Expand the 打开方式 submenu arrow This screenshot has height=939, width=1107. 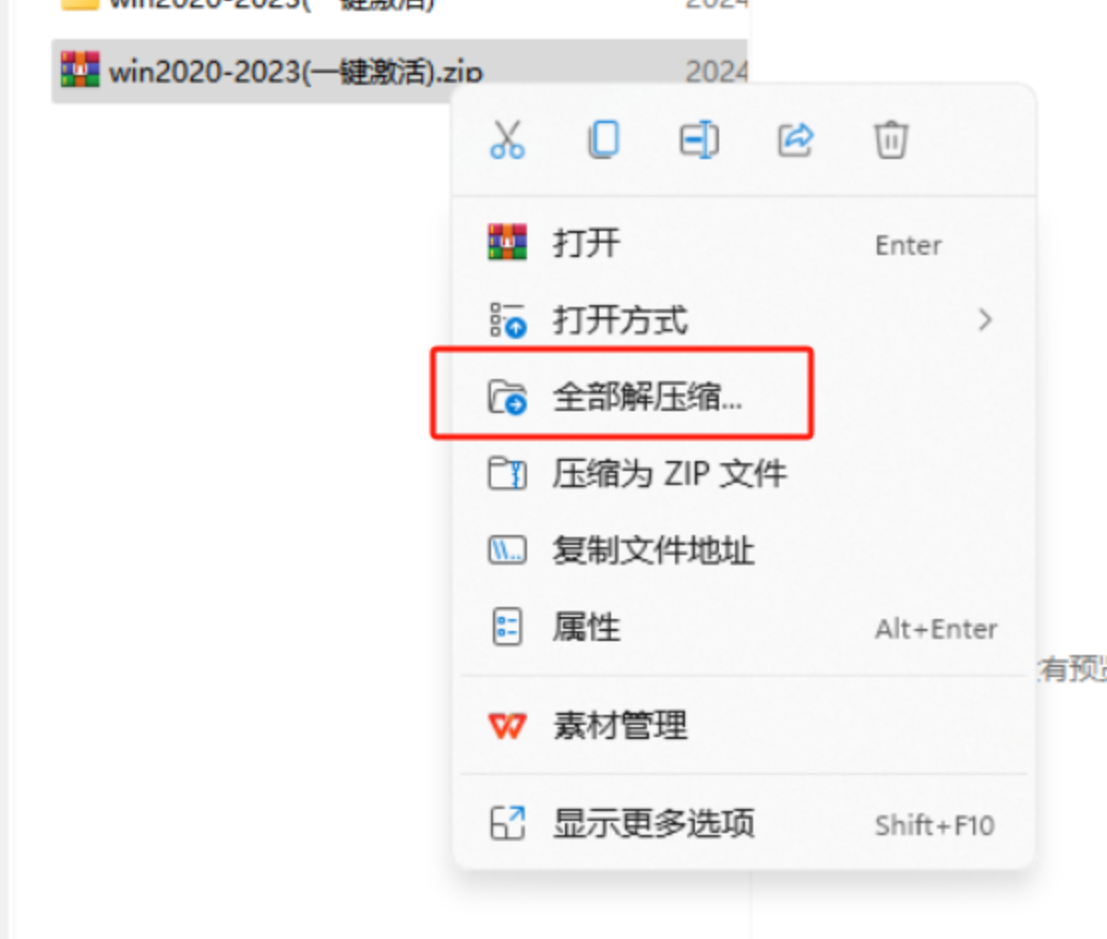coord(986,320)
